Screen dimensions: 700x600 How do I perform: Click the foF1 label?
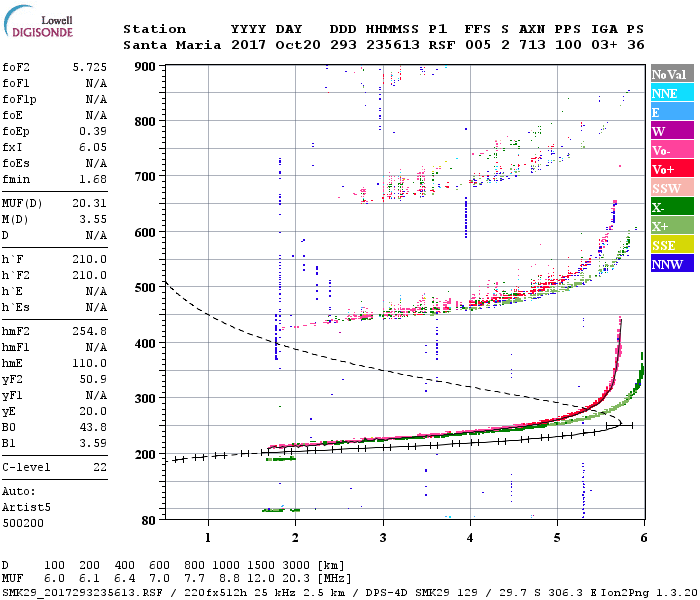coord(16,83)
